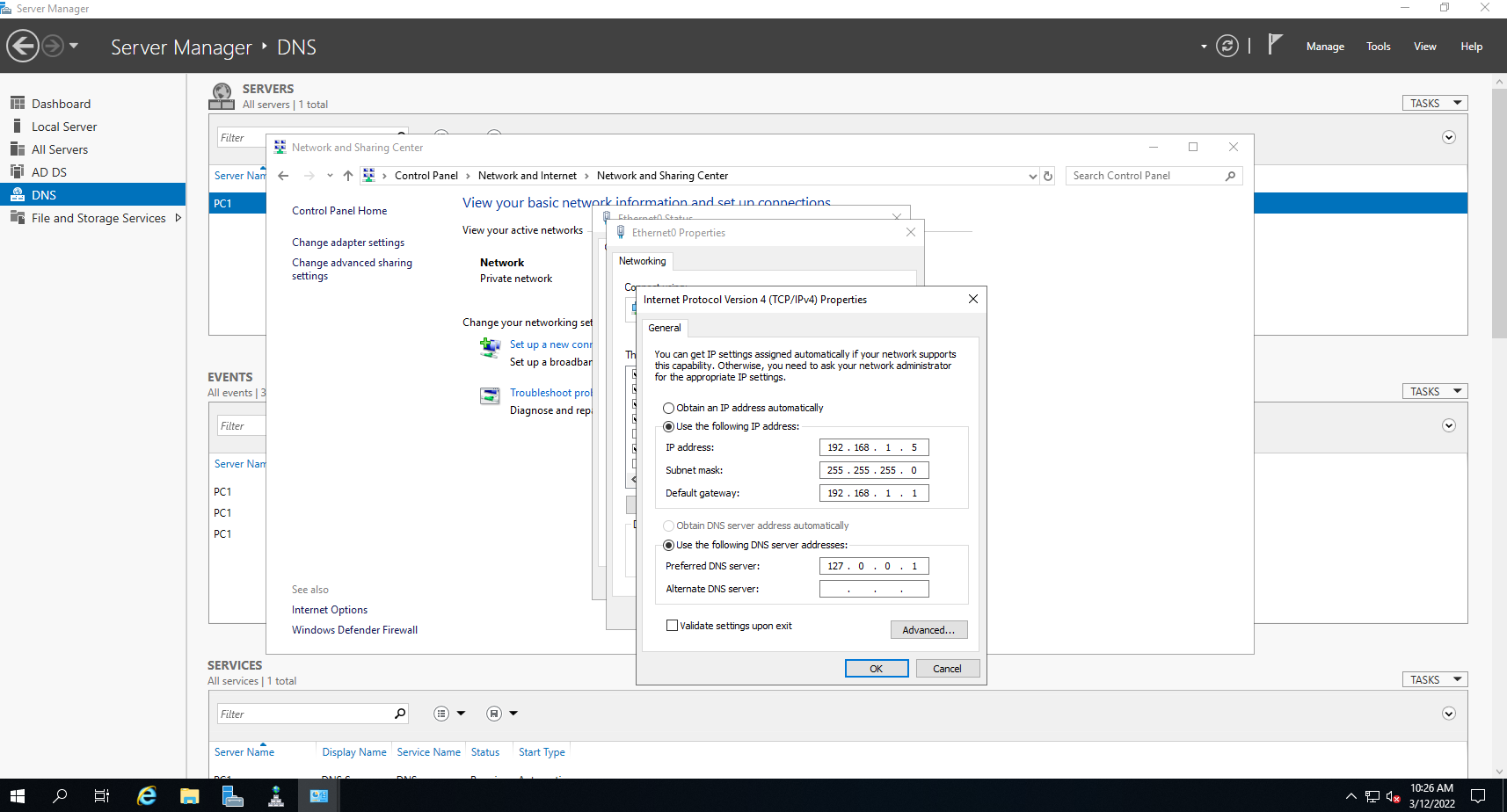This screenshot has width=1507, height=812.
Task: Open the View menu
Action: pyautogui.click(x=1424, y=47)
